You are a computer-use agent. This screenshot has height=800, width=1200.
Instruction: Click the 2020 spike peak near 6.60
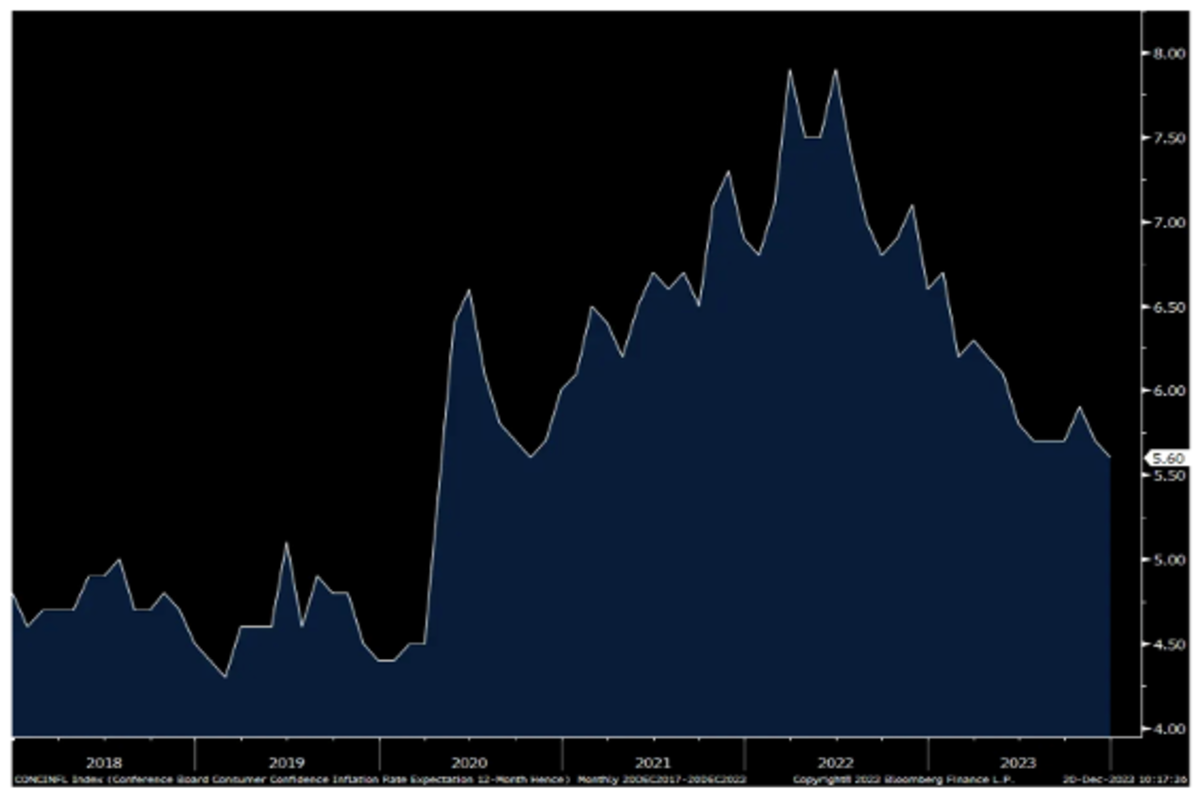[469, 291]
